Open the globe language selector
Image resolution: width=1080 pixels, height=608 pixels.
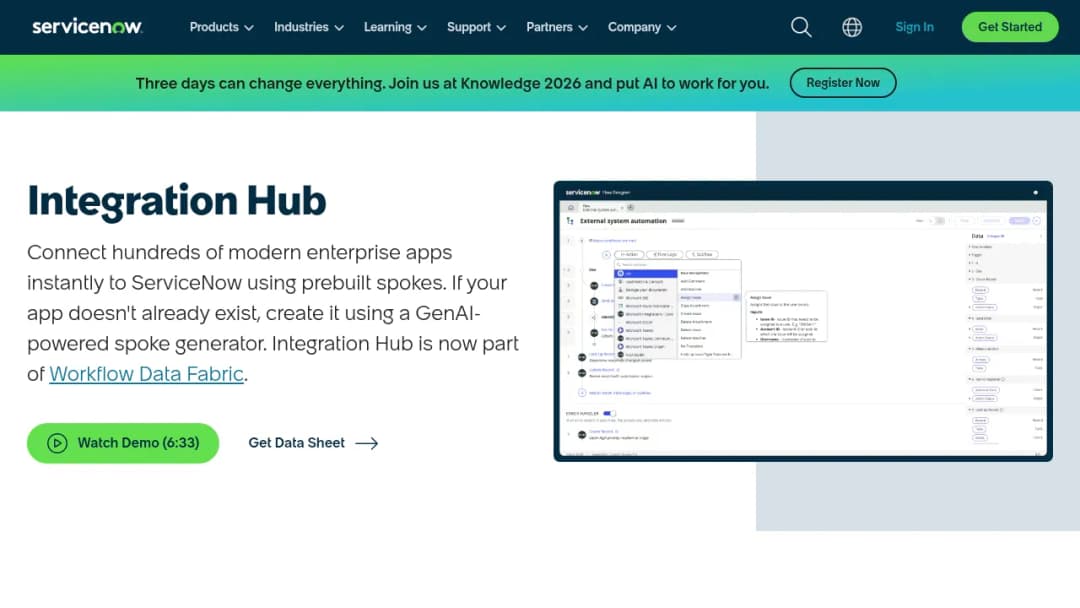(852, 27)
